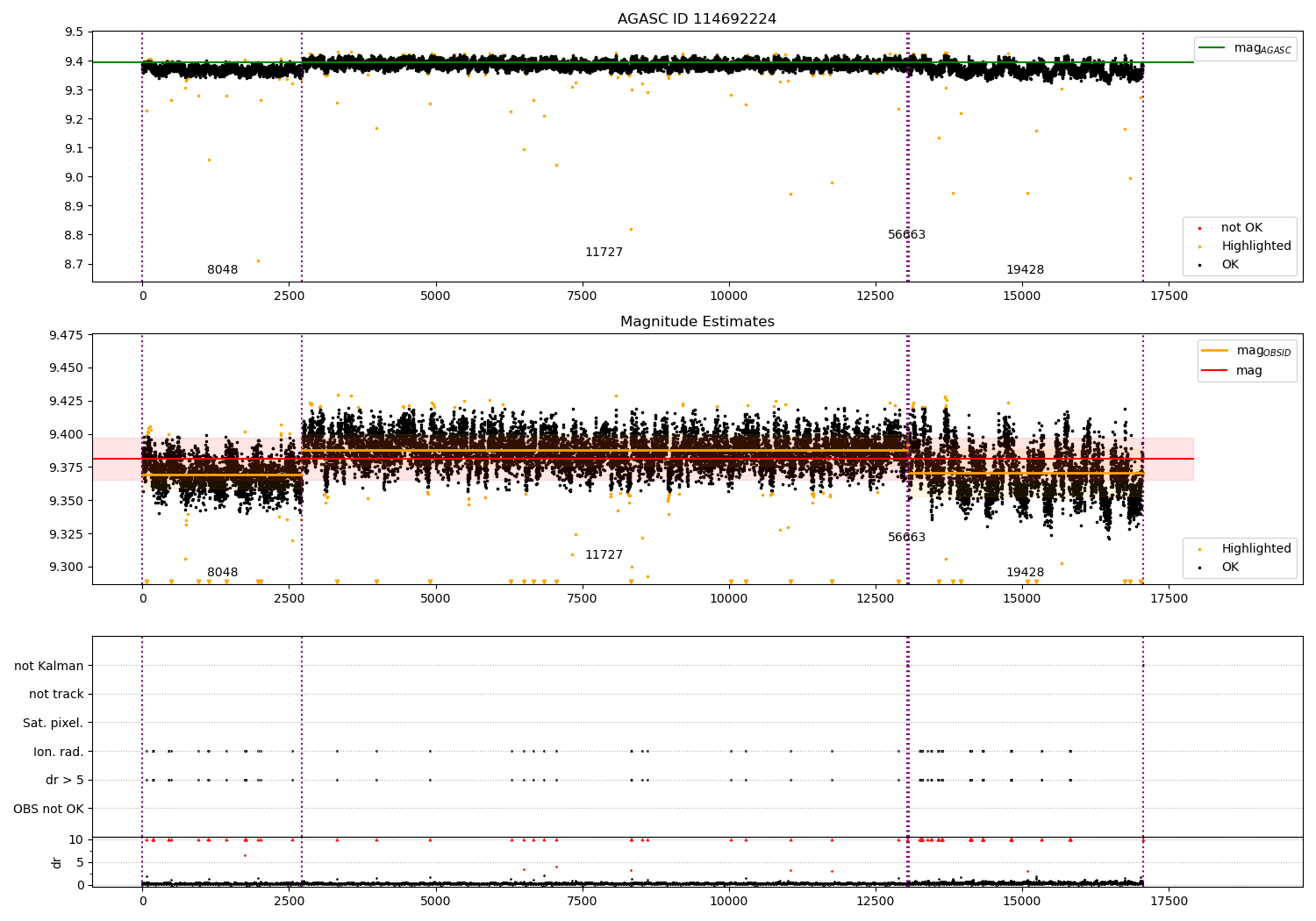Click the 'dr > 5' flag row label

[65, 781]
